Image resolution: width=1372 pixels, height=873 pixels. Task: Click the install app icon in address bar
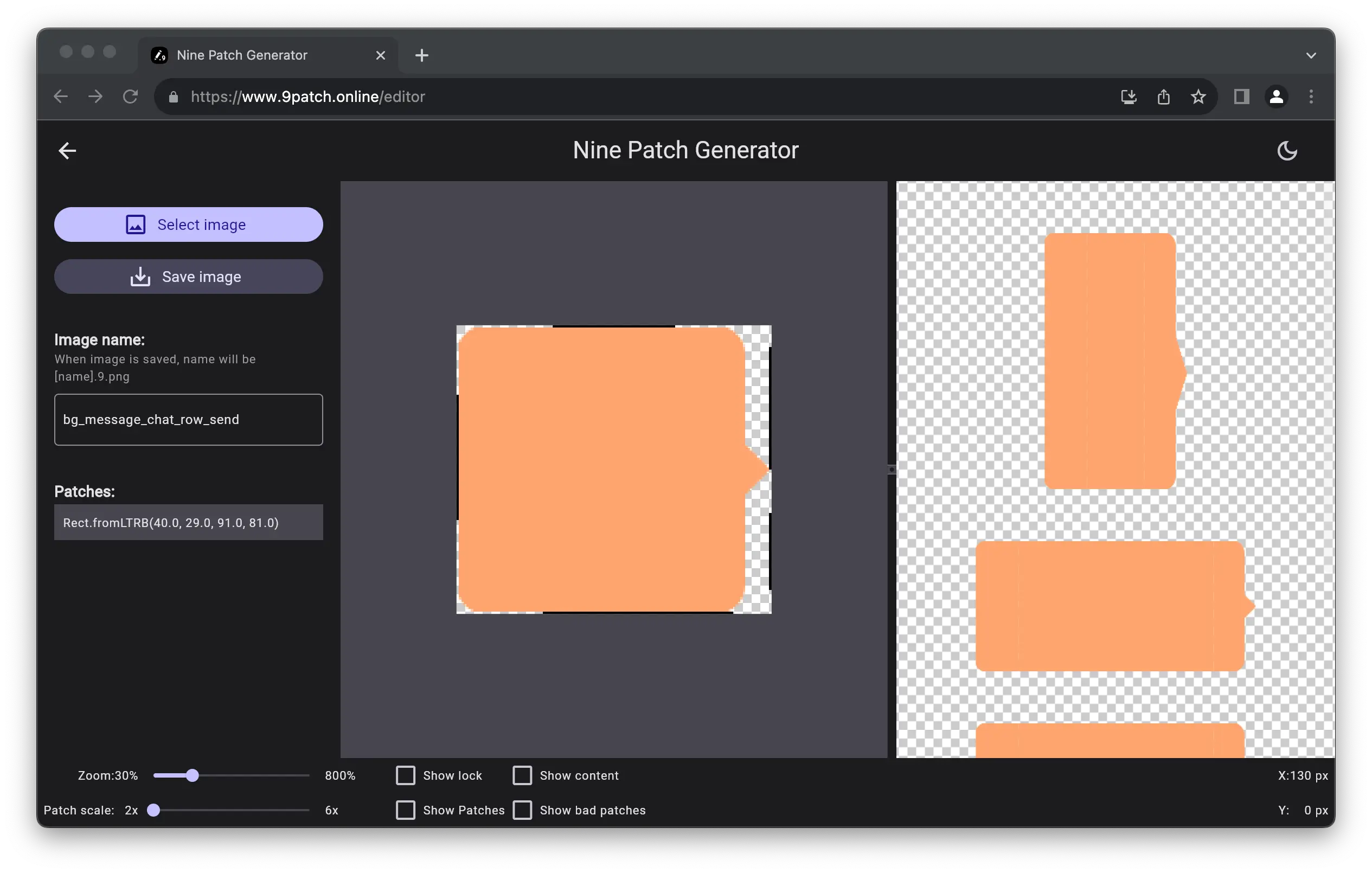point(1129,97)
